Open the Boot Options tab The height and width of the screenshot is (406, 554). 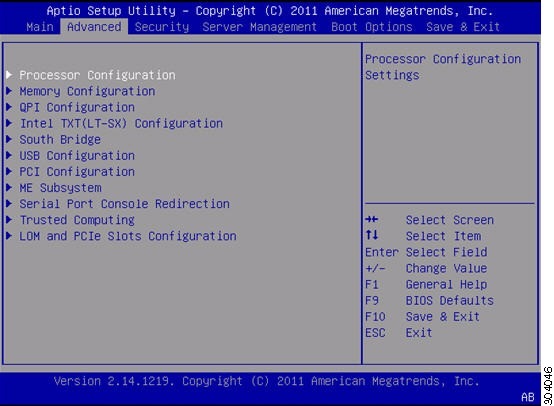tap(372, 27)
